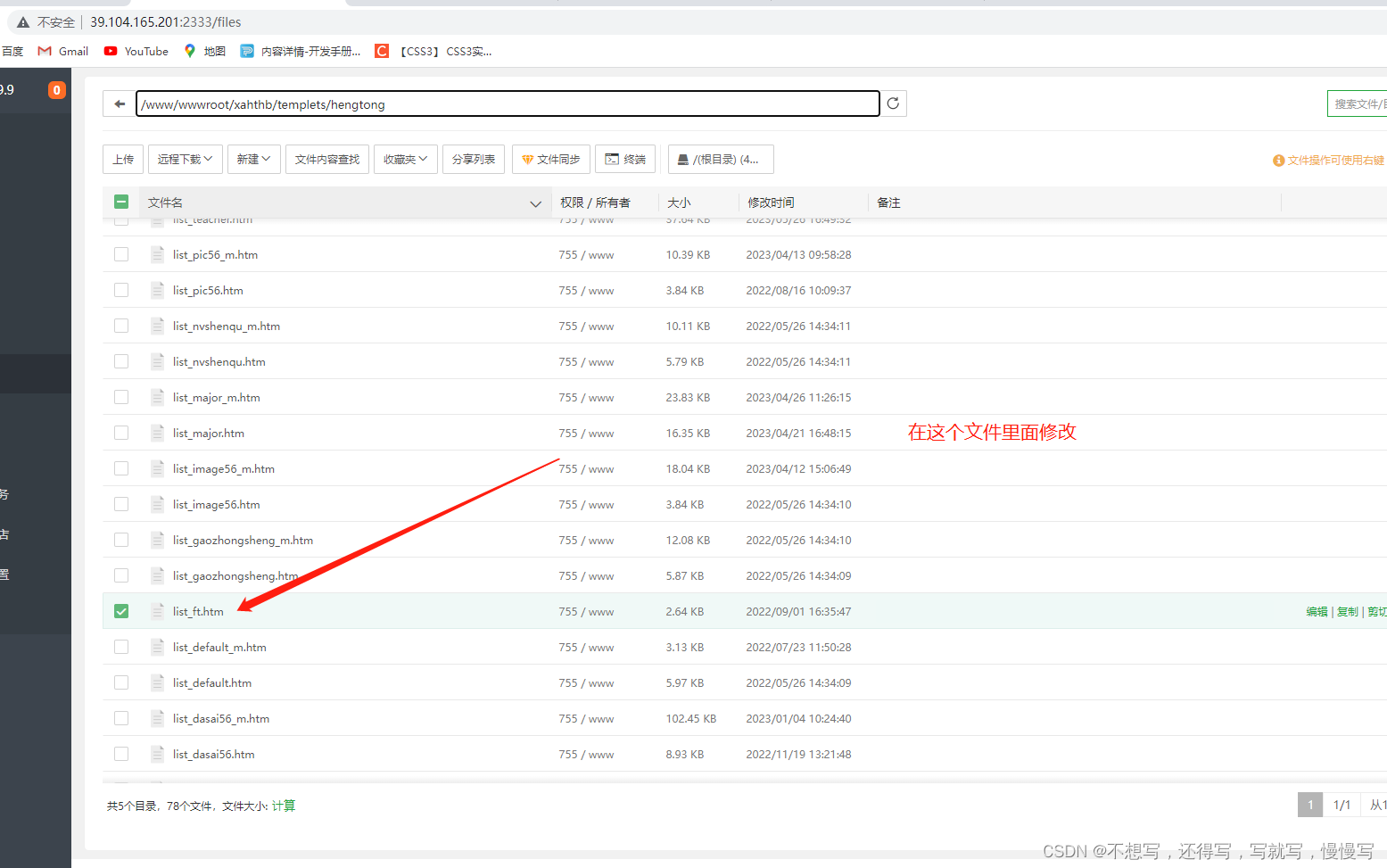
Task: Click the 搜索文件 search box
Action: pos(1357,103)
